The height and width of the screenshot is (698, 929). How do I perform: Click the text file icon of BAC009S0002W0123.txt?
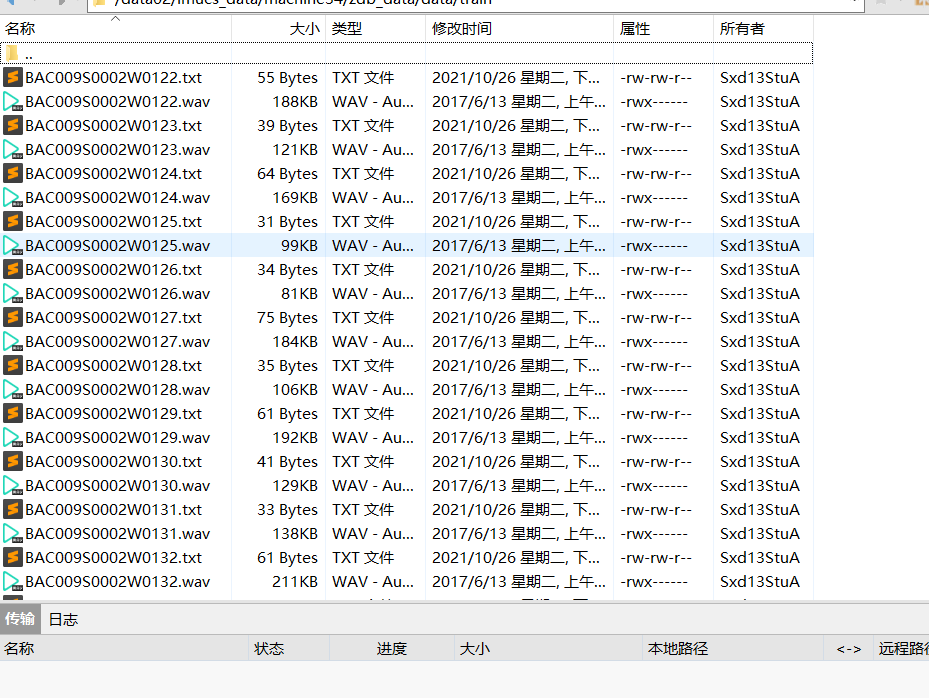tap(13, 124)
